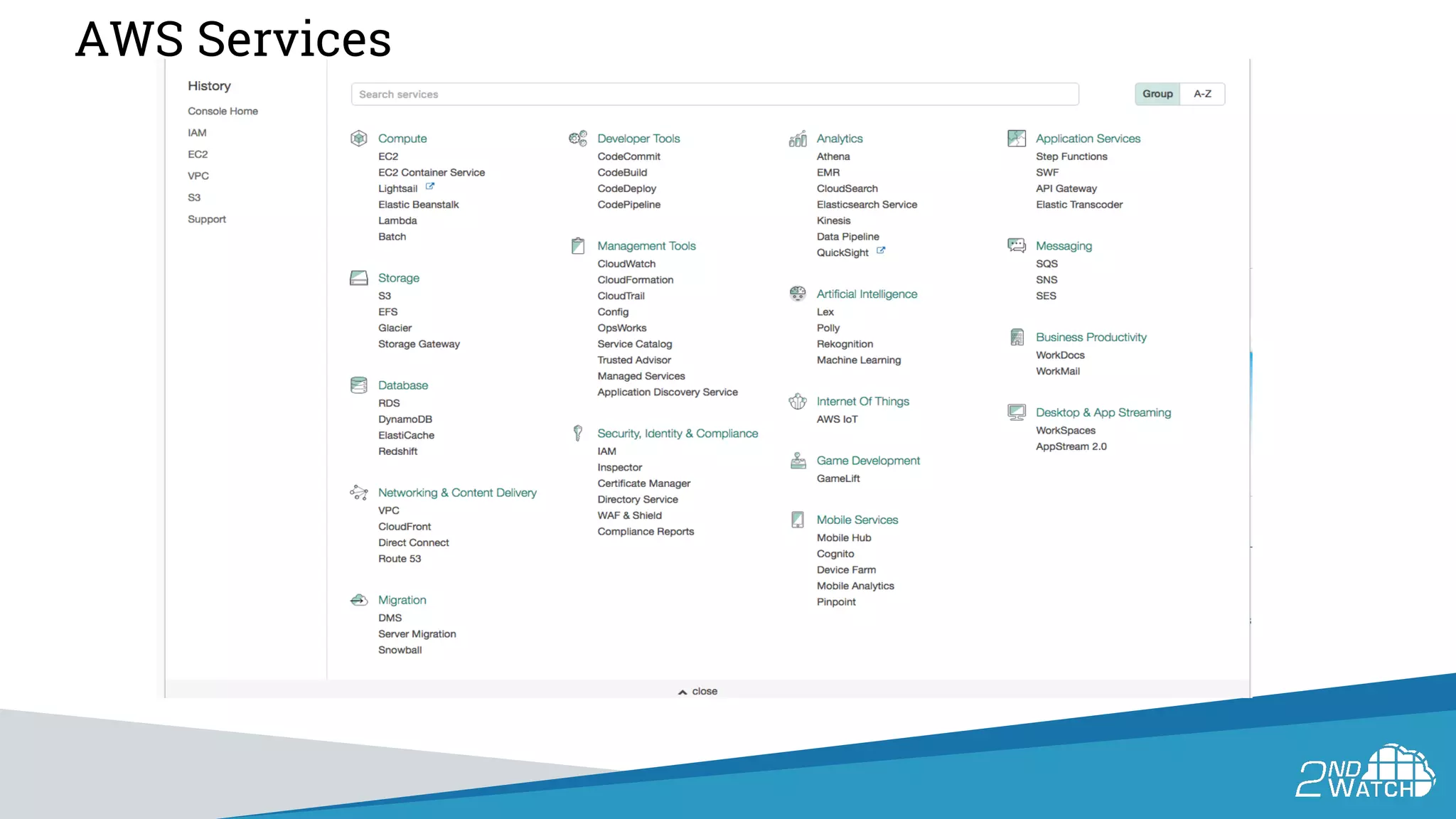Collapse the services panel with close

pos(698,691)
